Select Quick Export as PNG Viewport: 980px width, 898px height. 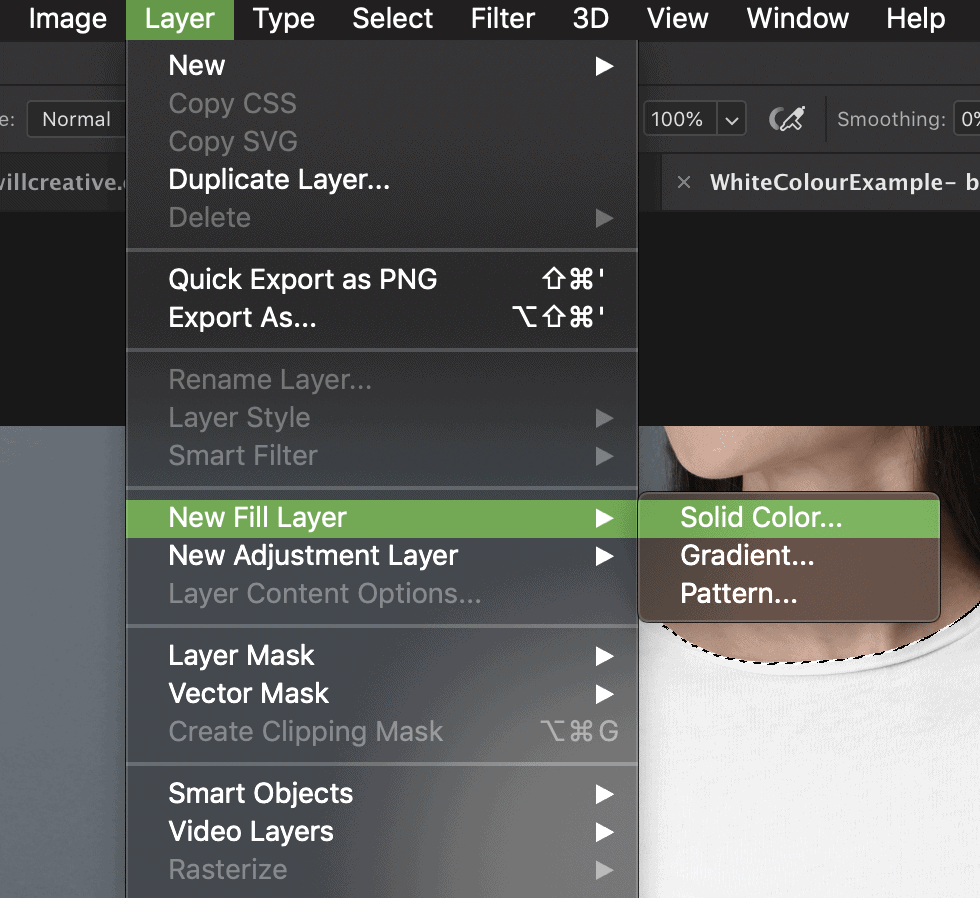pos(382,279)
